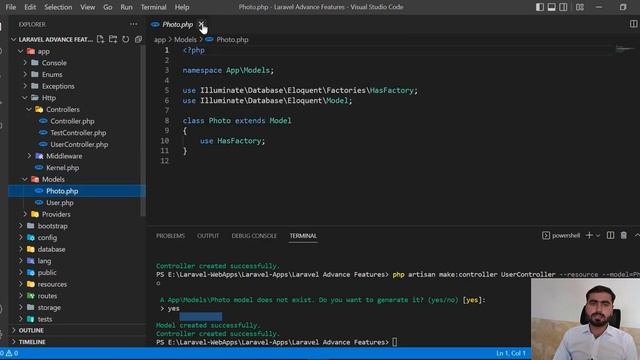Open Kernel.php in the file tree
640x360 pixels.
pos(77,168)
